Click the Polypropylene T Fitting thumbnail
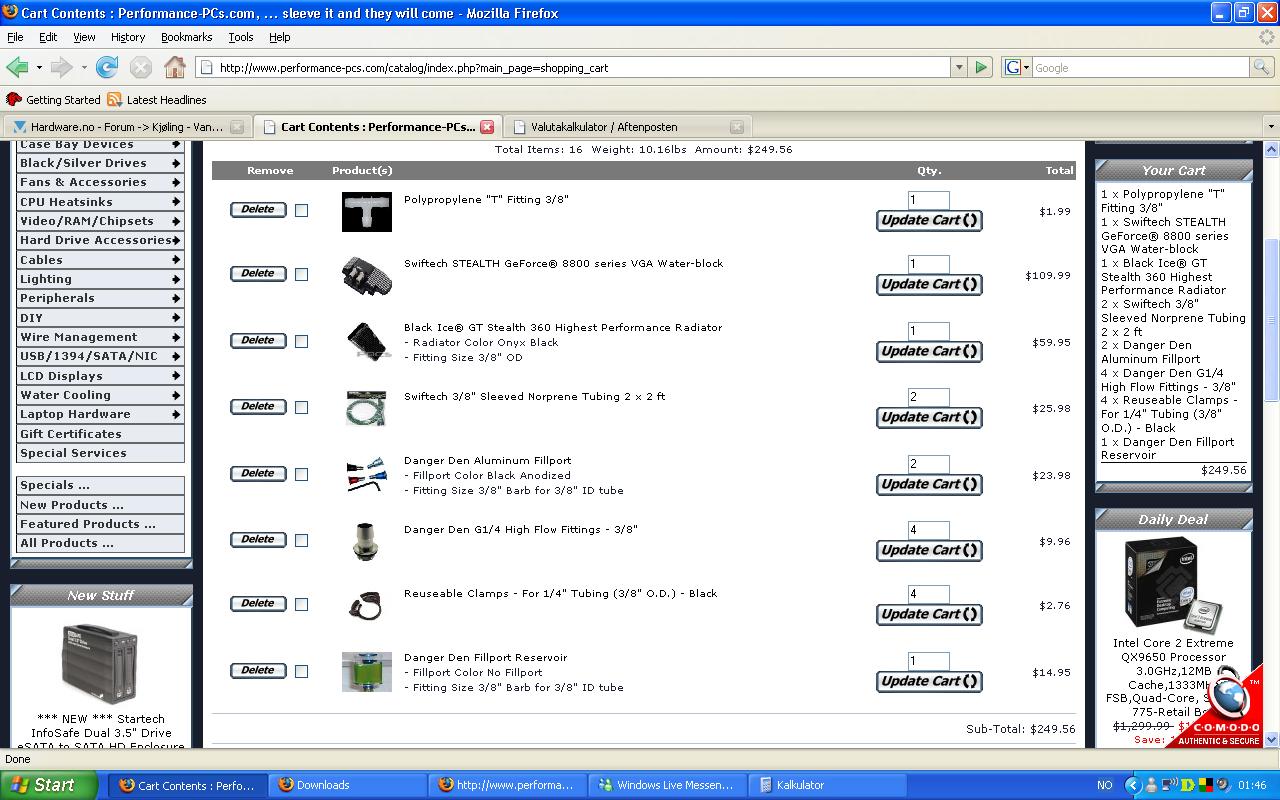The height and width of the screenshot is (800, 1280). coord(367,212)
